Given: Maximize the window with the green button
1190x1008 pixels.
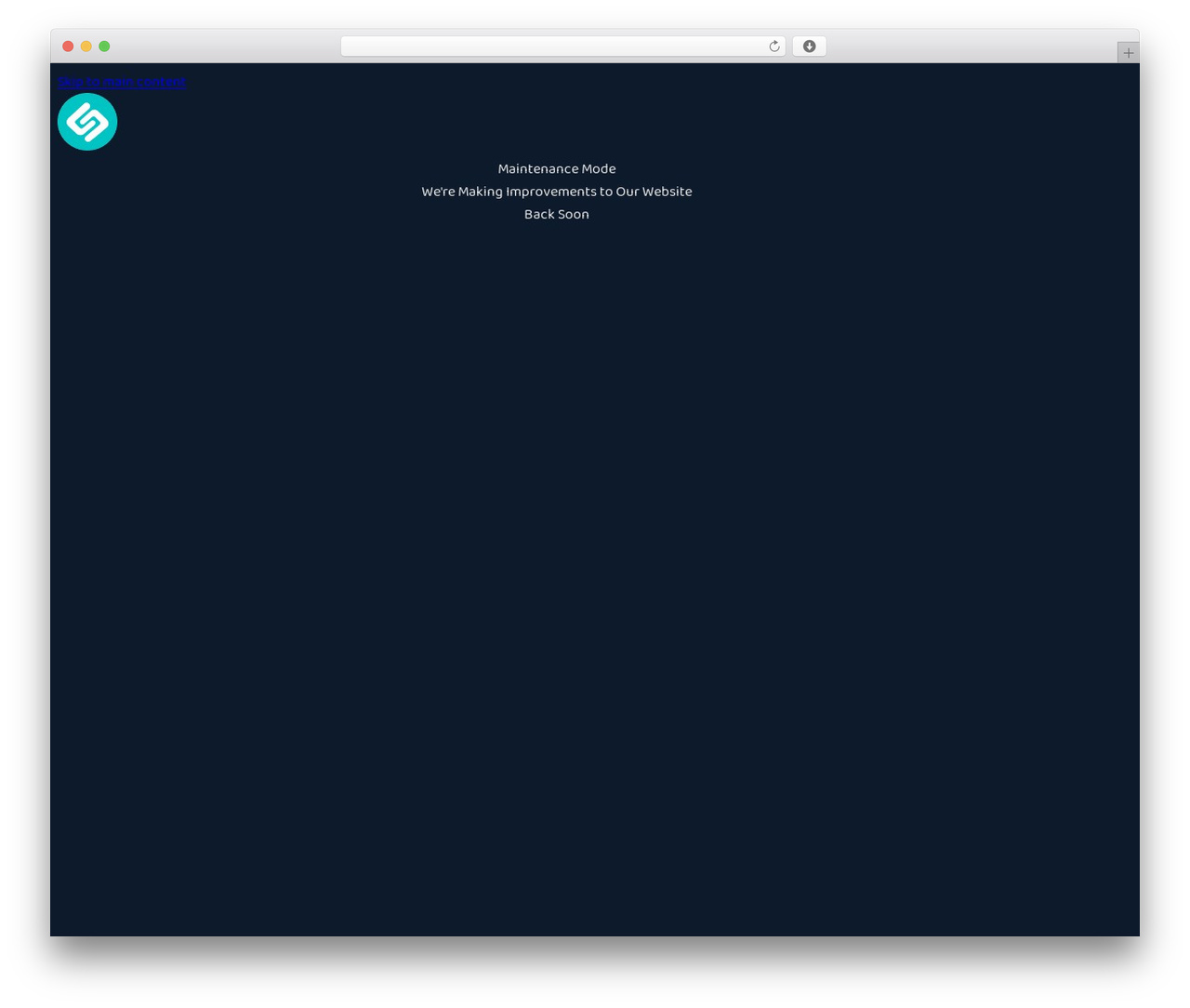Looking at the screenshot, I should (104, 46).
